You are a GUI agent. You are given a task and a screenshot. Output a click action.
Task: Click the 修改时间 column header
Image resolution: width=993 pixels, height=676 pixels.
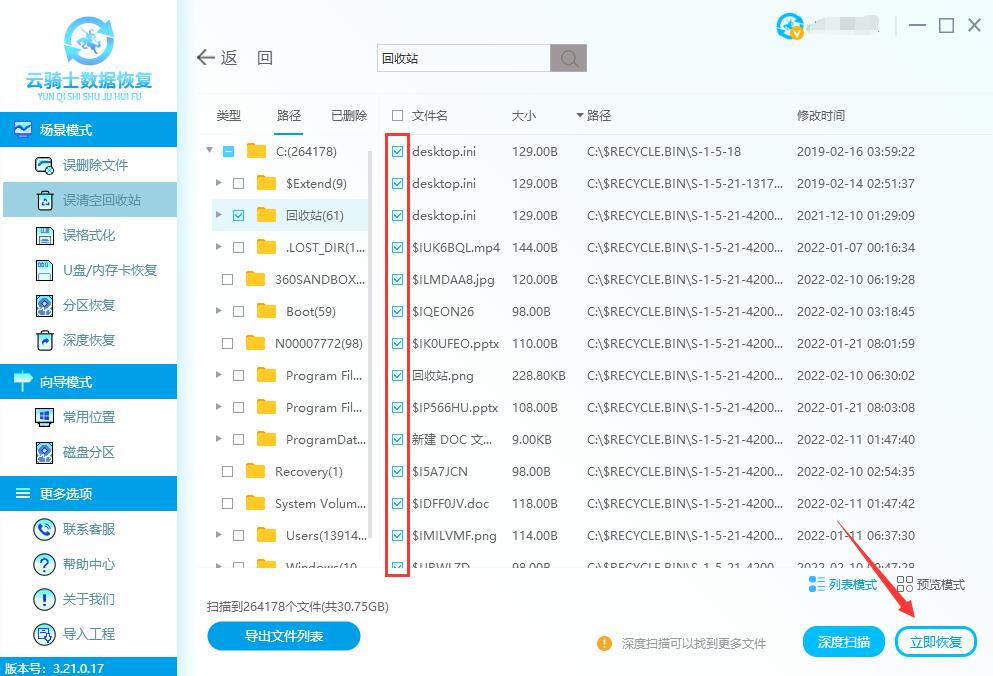coord(821,115)
